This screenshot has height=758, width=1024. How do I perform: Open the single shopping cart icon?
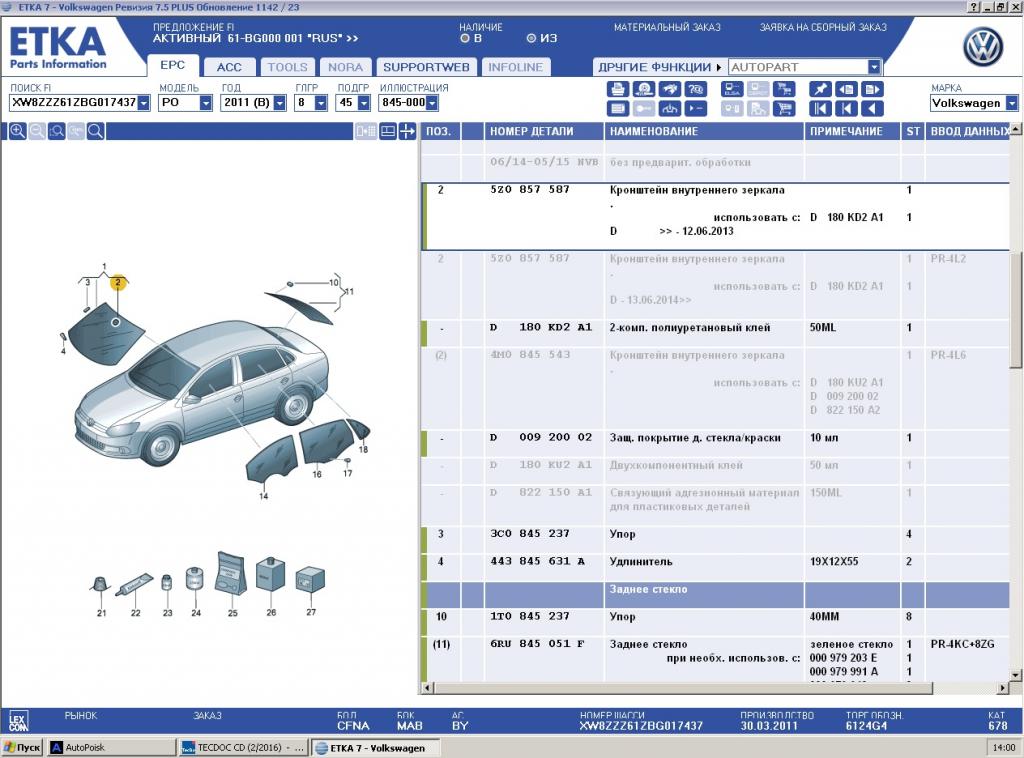point(784,108)
